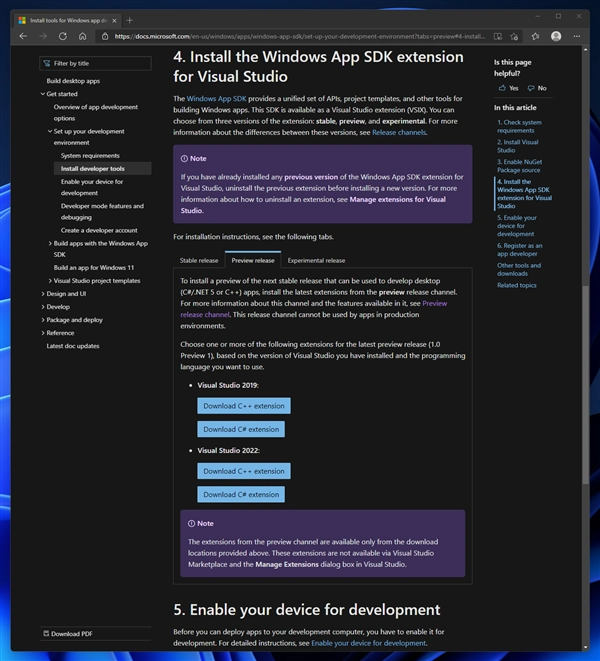The width and height of the screenshot is (600, 661).
Task: Expand the Develop section
Action: (x=43, y=307)
